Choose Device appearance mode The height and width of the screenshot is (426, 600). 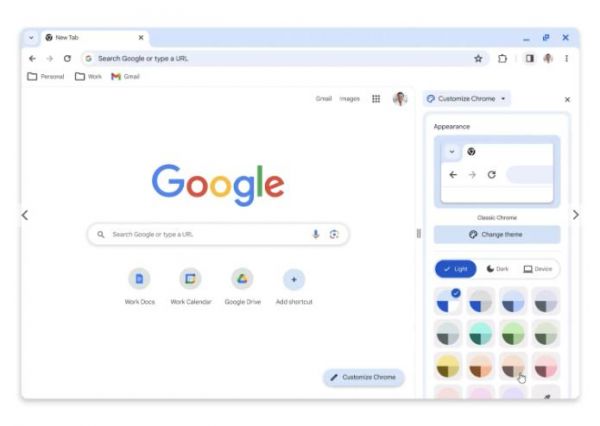(x=538, y=269)
